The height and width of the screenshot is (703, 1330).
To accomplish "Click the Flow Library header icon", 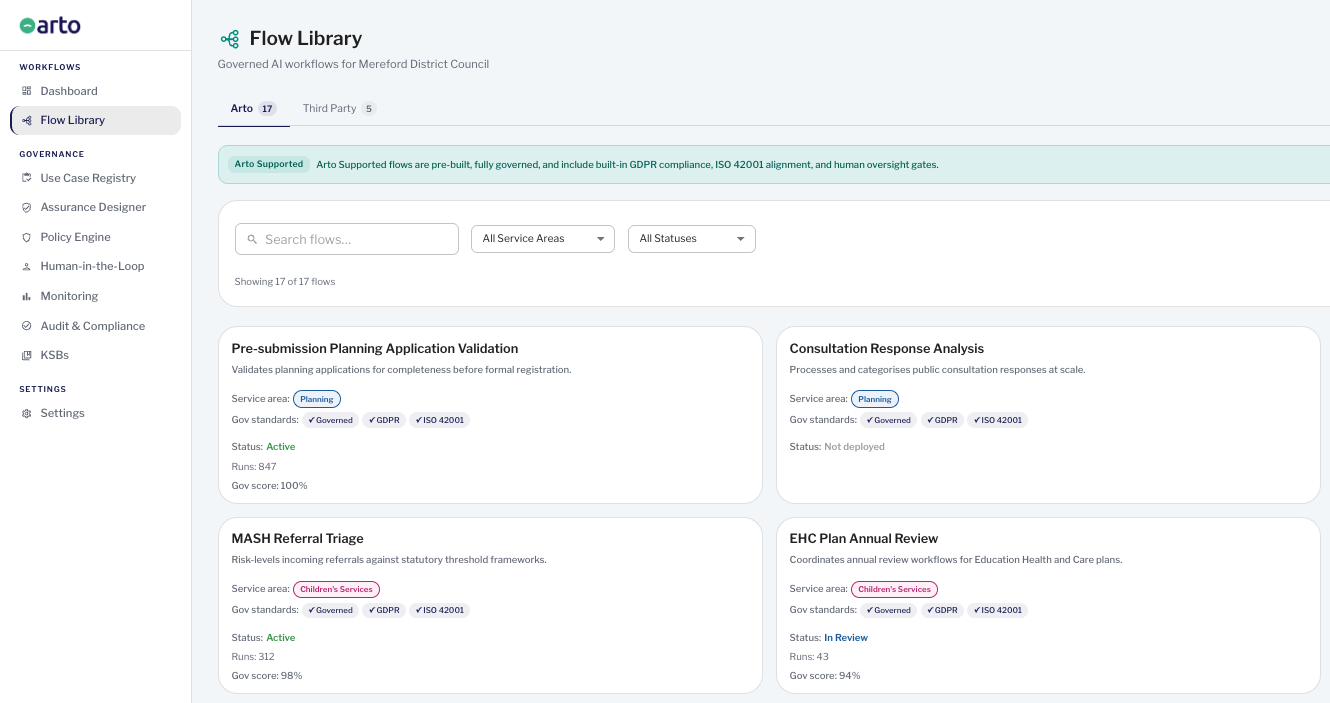I will [230, 39].
